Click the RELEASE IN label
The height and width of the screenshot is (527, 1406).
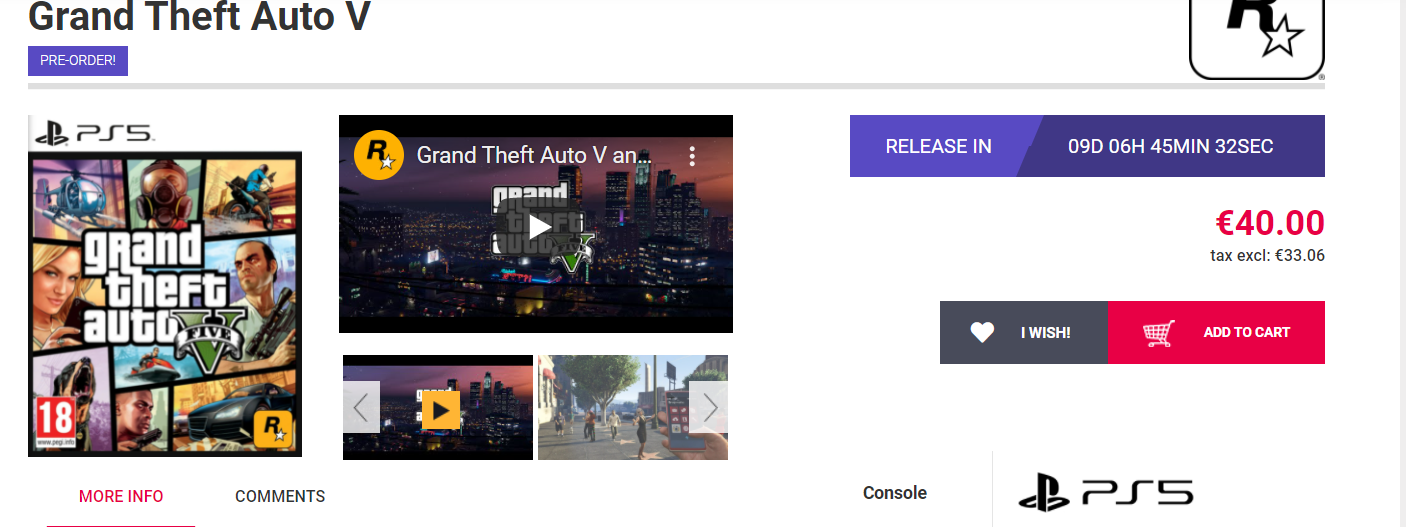coord(938,146)
